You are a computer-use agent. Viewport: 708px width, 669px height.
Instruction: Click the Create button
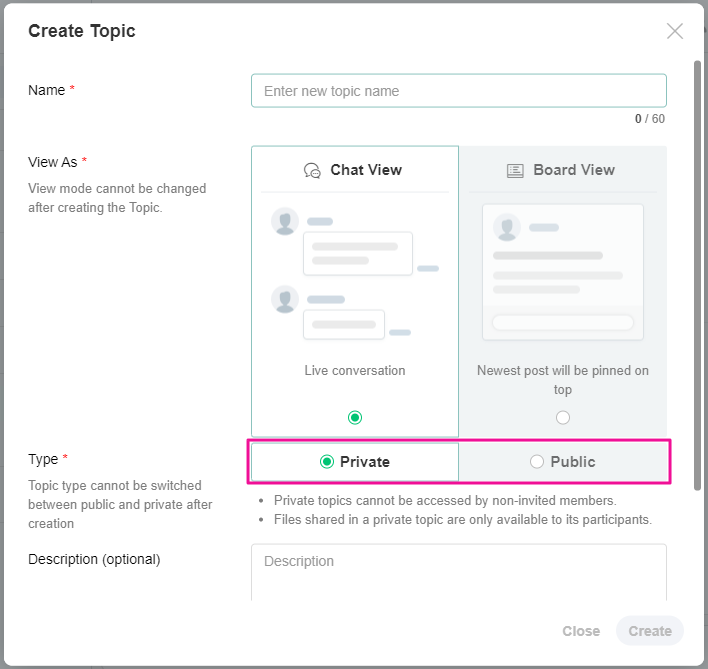coord(650,631)
